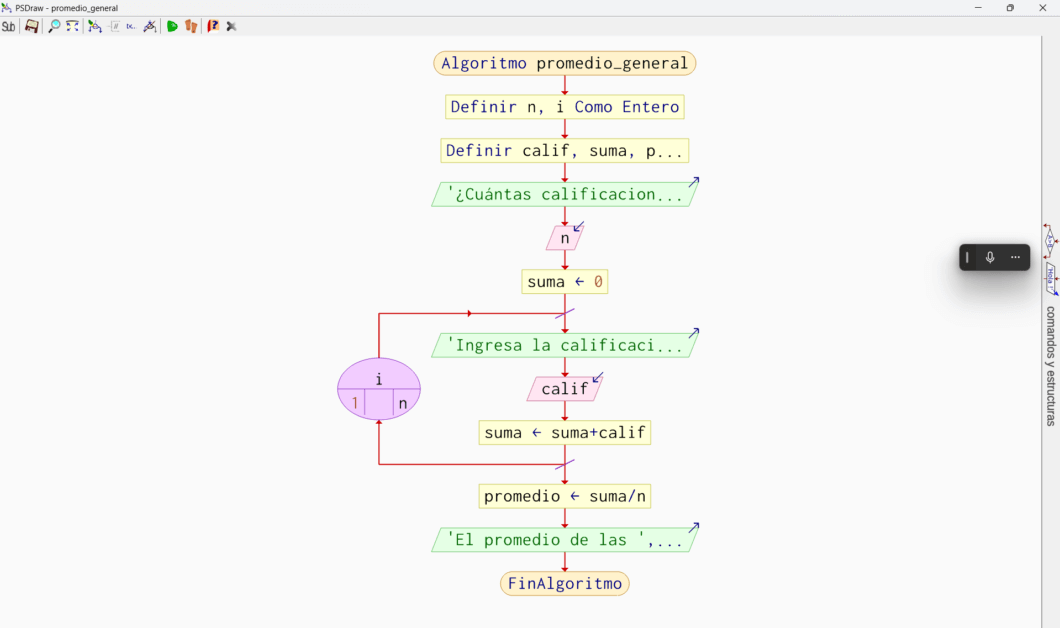This screenshot has height=628, width=1060.
Task: Toggle shortened text display in blocks
Action: [131, 27]
